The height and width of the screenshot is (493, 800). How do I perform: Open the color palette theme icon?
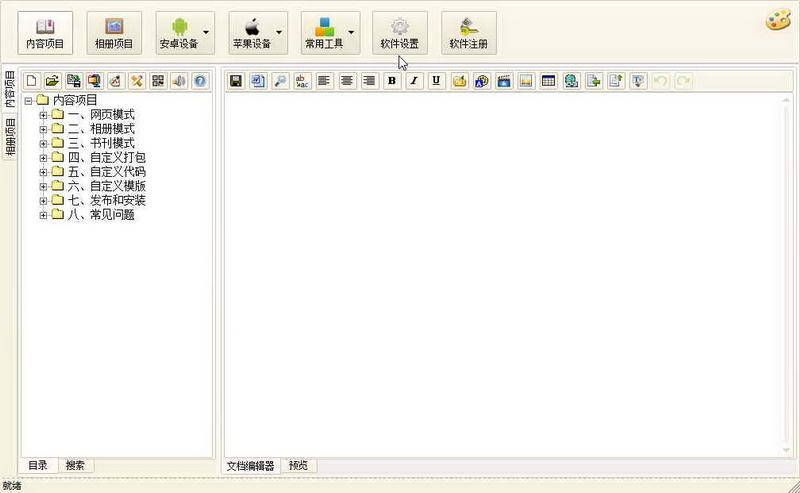(x=778, y=20)
